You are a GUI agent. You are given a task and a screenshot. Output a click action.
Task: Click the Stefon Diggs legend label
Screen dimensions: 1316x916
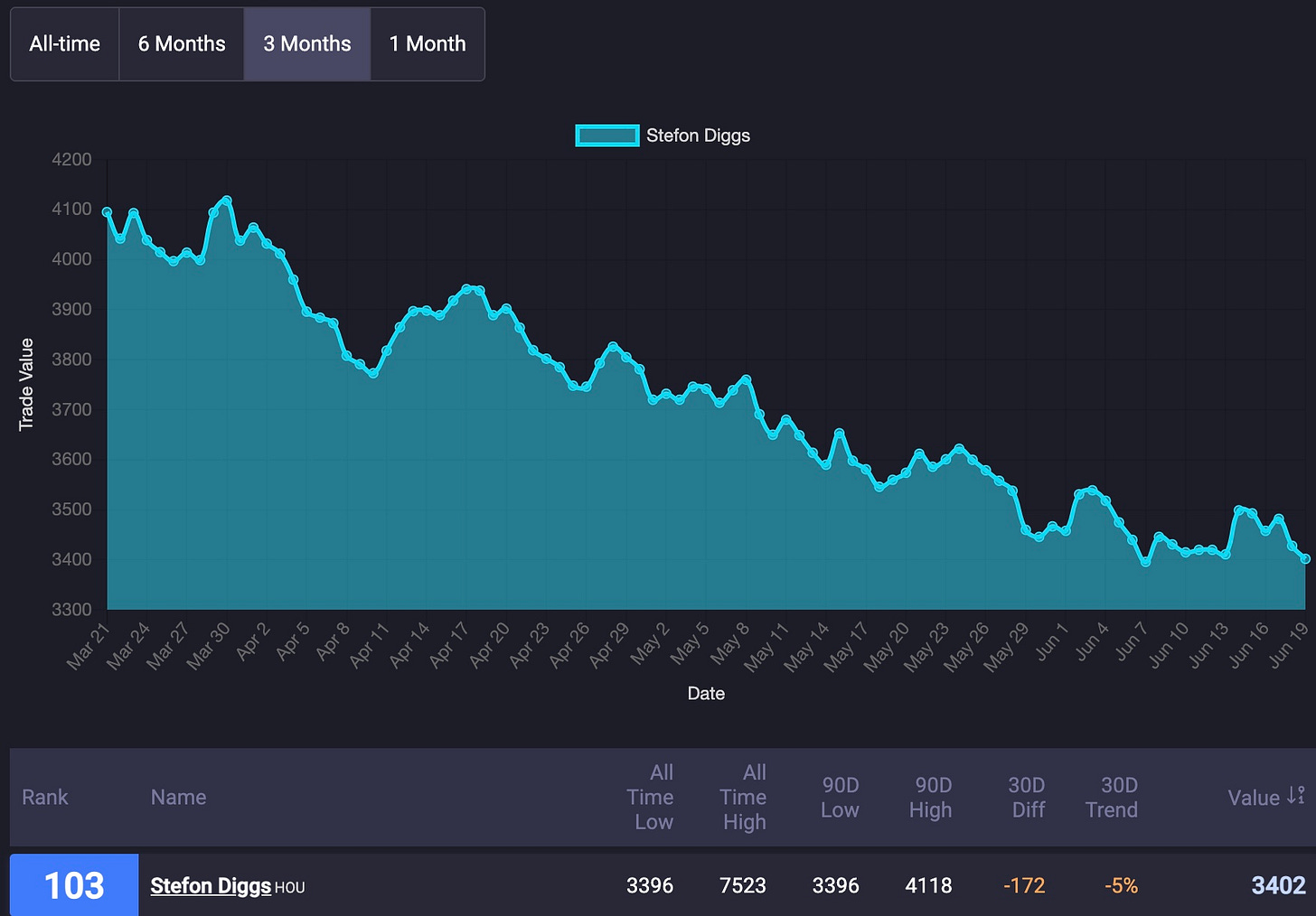tap(698, 136)
